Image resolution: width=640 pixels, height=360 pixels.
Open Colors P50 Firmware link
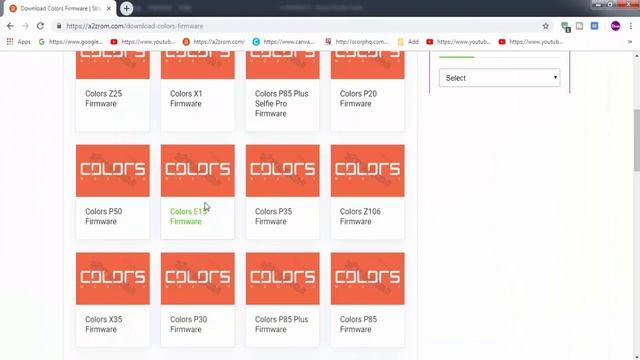[x=104, y=216]
